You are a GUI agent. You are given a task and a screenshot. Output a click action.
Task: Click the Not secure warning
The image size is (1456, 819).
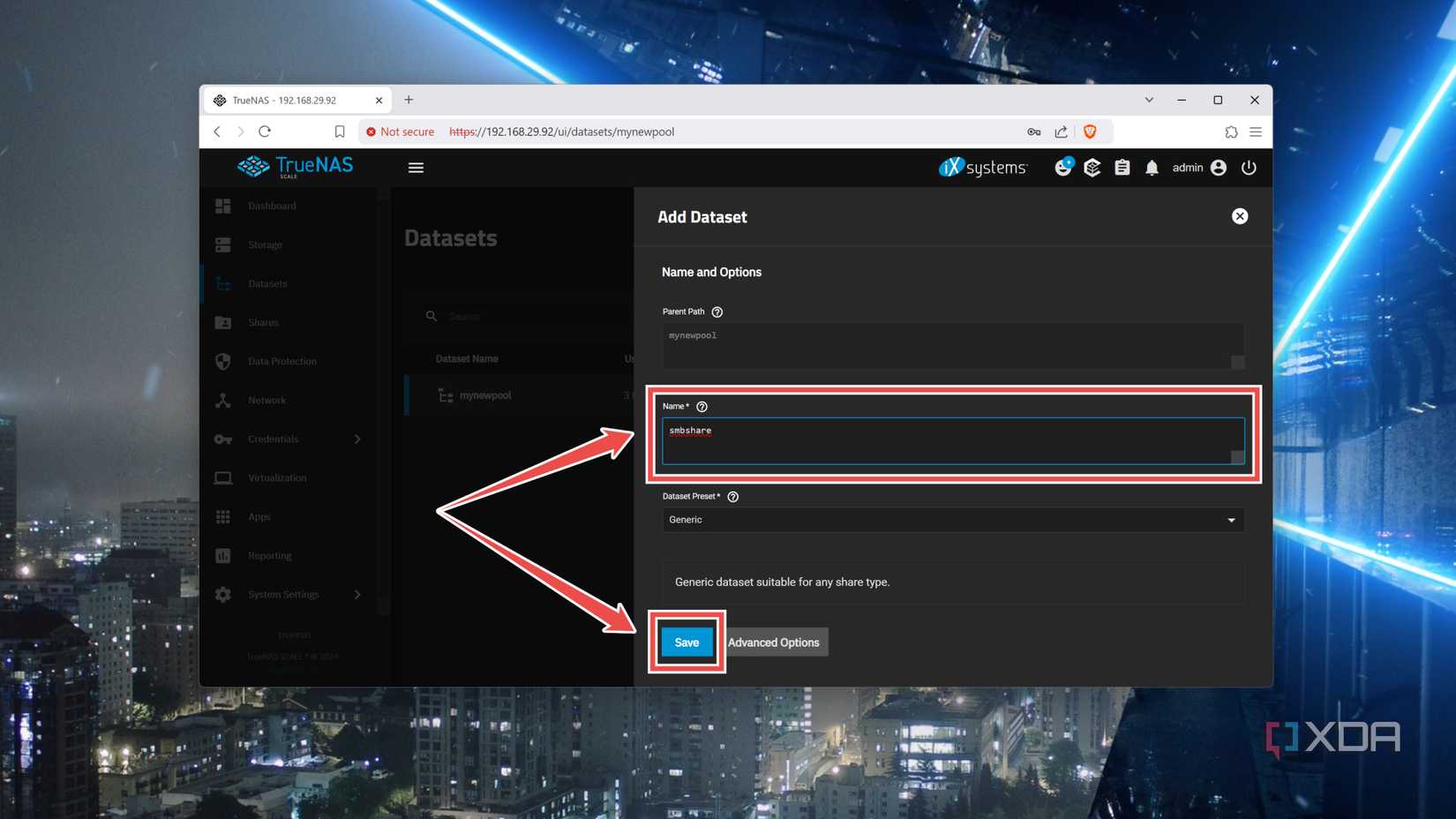[x=400, y=131]
